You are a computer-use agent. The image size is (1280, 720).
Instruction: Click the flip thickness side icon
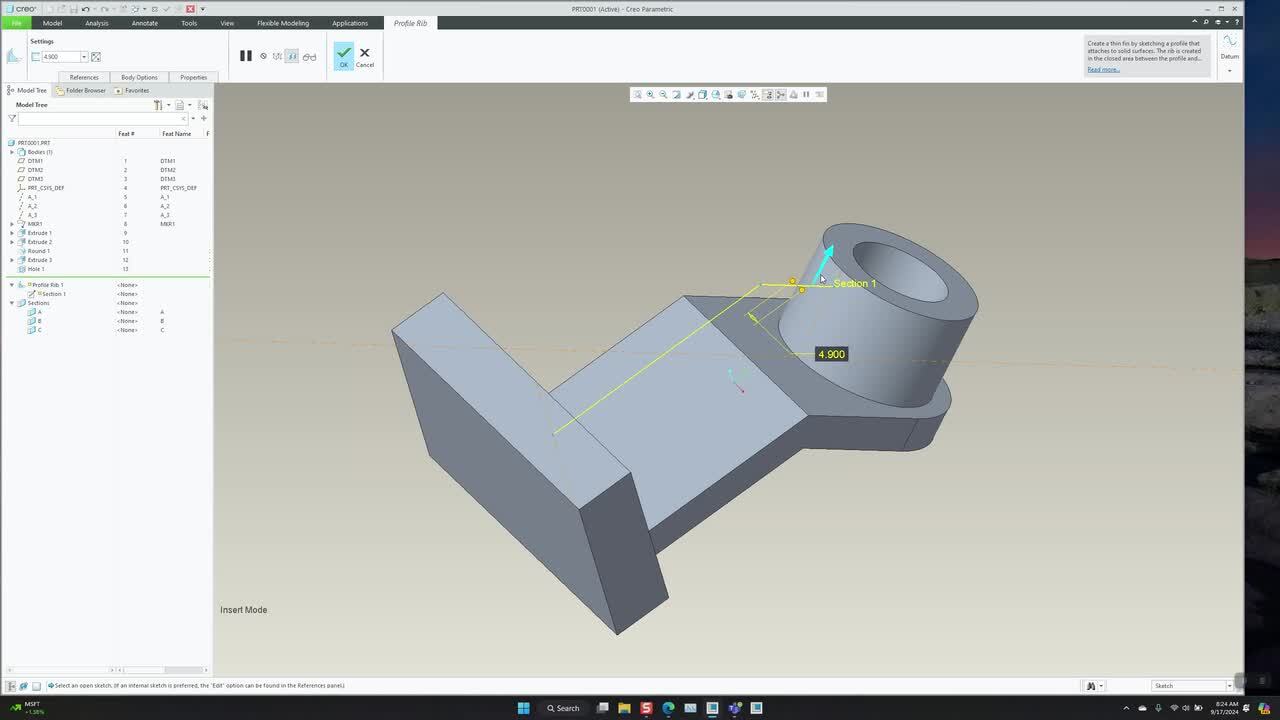click(96, 57)
